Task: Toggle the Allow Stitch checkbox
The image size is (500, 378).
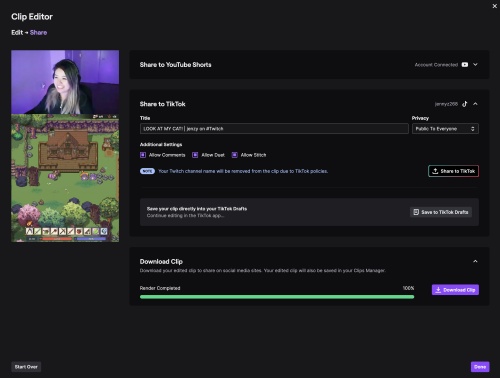Action: tap(234, 155)
